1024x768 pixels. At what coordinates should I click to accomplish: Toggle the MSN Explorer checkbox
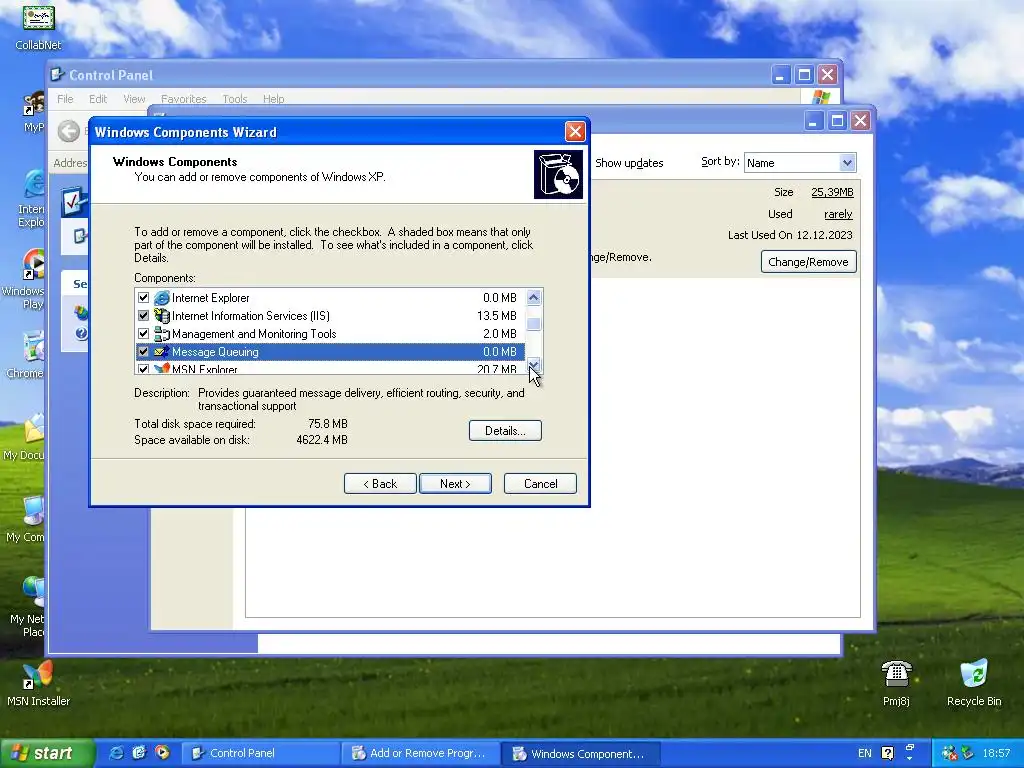(x=143, y=369)
